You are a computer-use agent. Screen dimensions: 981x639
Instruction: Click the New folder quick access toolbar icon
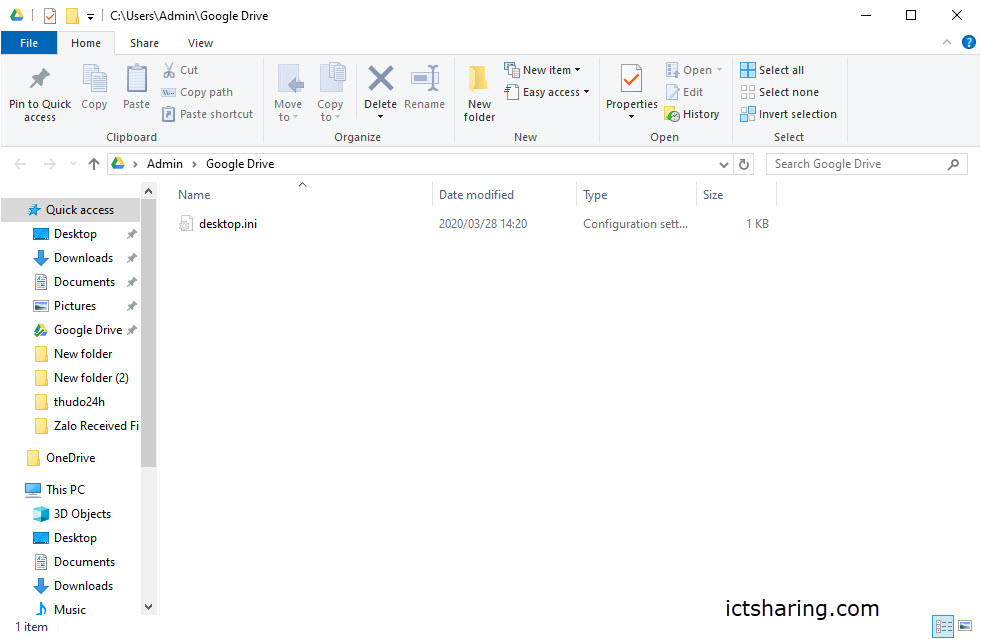[x=73, y=16]
